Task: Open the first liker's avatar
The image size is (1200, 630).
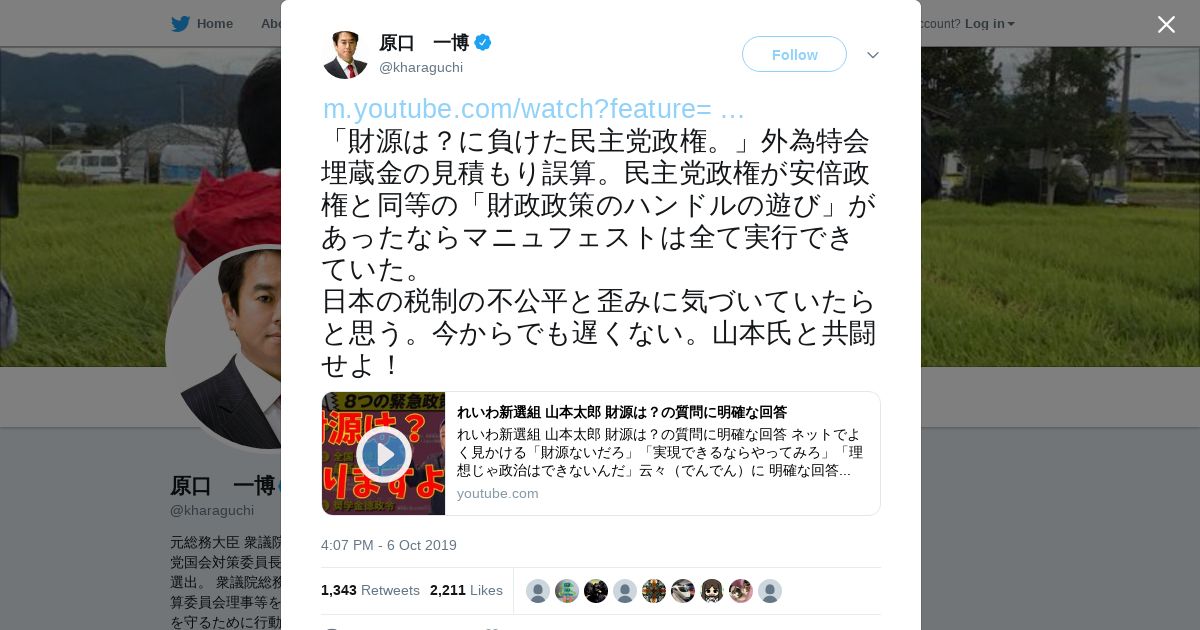Action: click(x=538, y=591)
